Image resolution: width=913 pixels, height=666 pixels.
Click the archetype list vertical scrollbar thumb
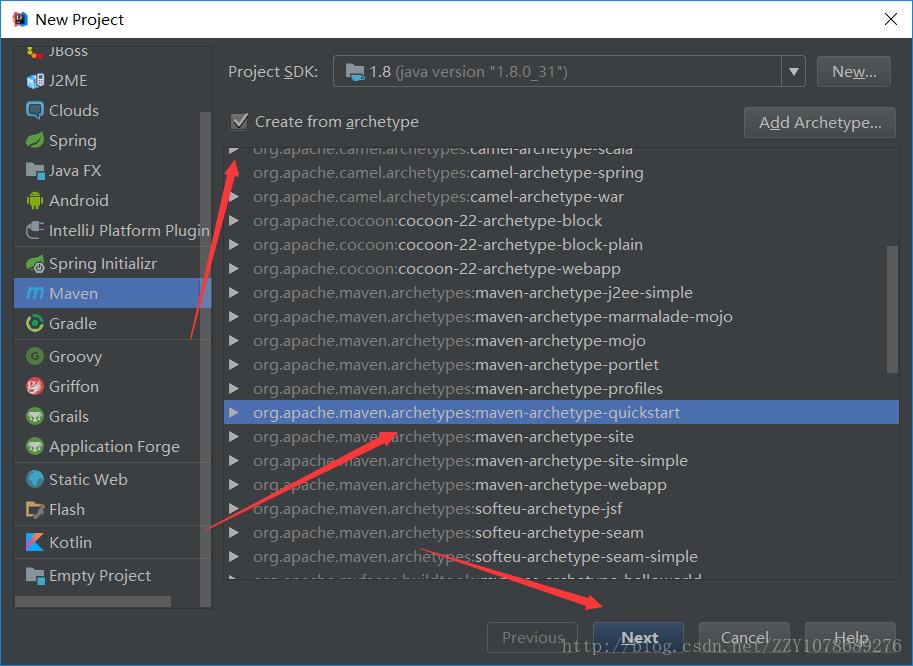point(892,309)
